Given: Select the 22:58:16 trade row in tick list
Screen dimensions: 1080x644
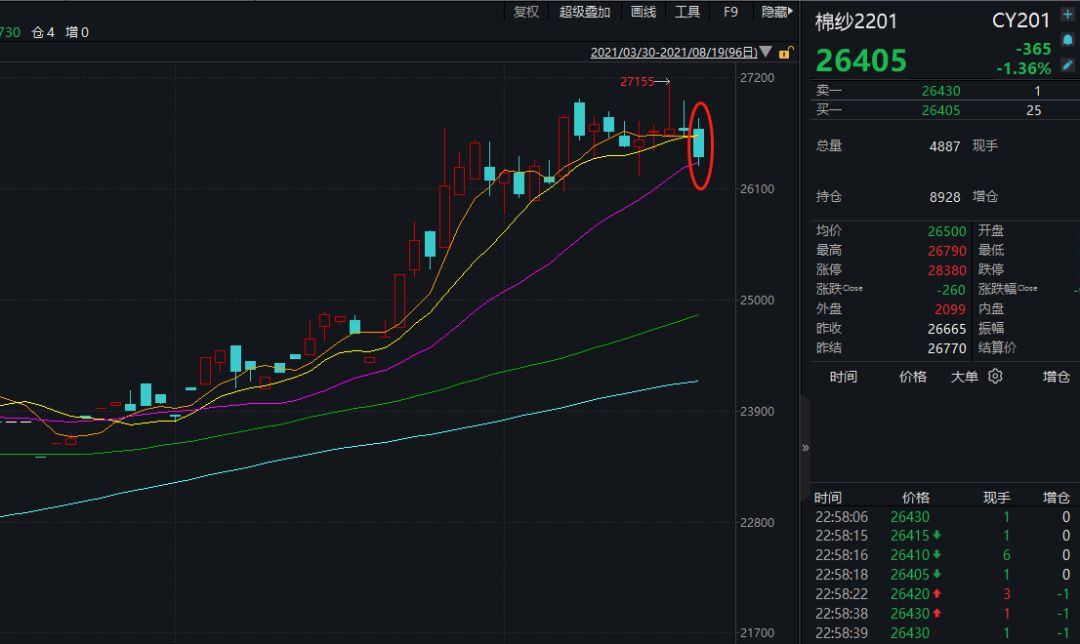Looking at the screenshot, I should (940, 555).
